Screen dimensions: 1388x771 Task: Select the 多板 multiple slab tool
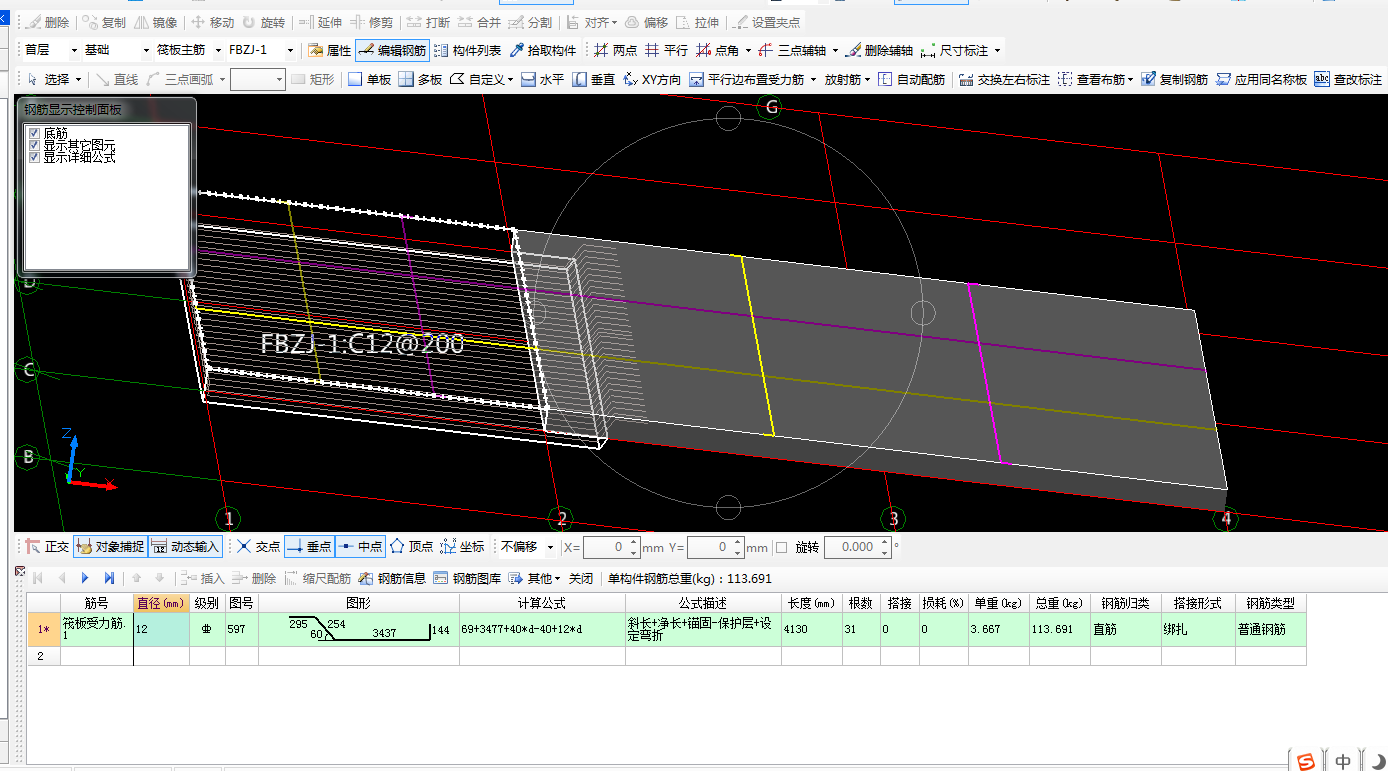pyautogui.click(x=420, y=79)
